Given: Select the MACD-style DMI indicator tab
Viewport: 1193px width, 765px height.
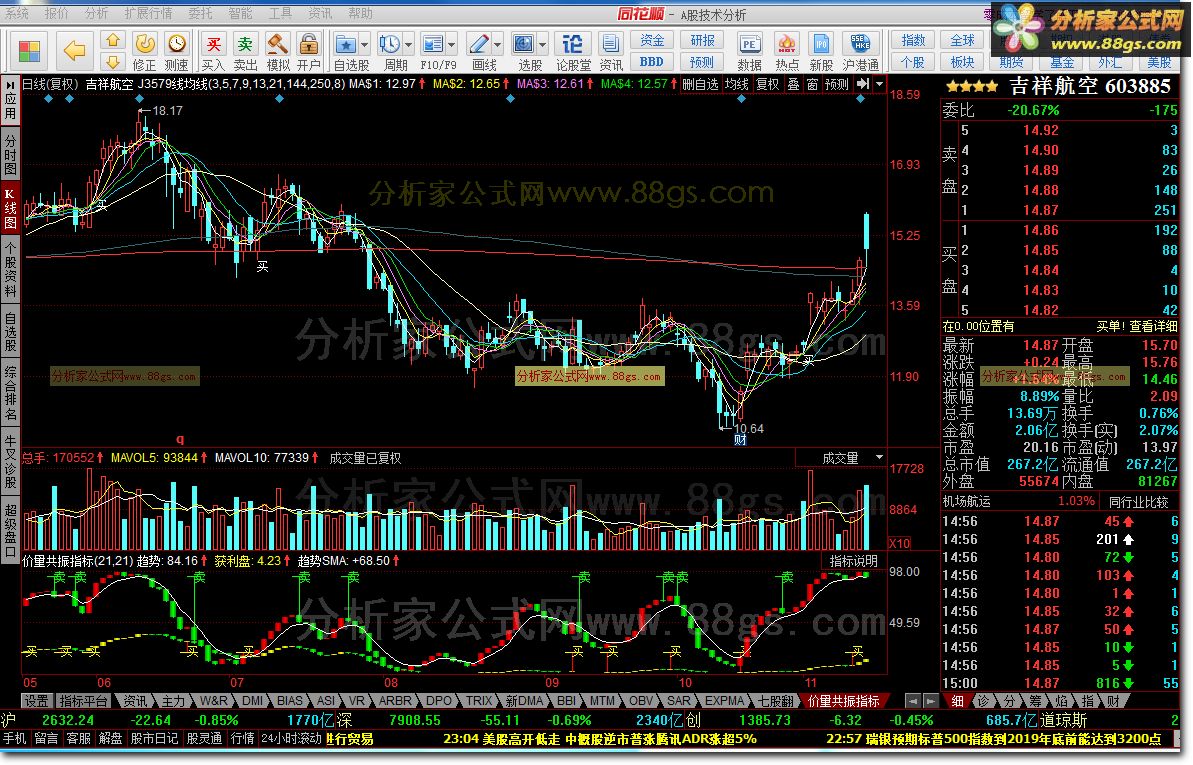Looking at the screenshot, I should click(x=252, y=700).
